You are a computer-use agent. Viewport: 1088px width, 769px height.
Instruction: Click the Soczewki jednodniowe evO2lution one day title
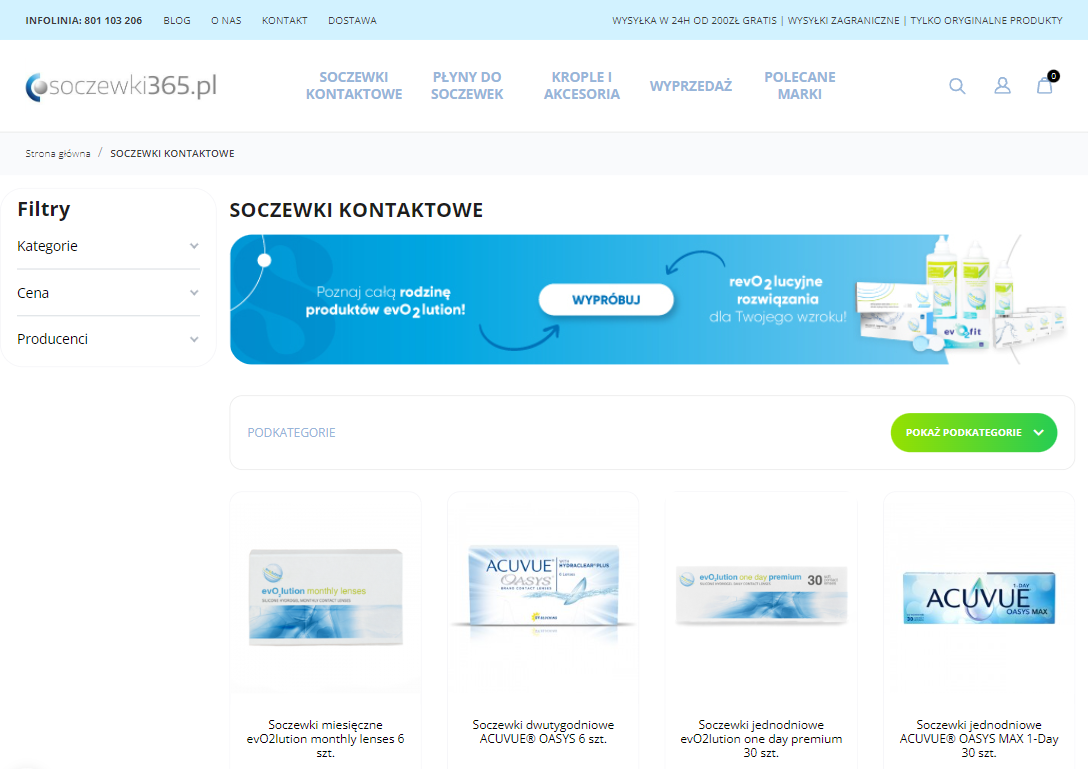pyautogui.click(x=761, y=738)
